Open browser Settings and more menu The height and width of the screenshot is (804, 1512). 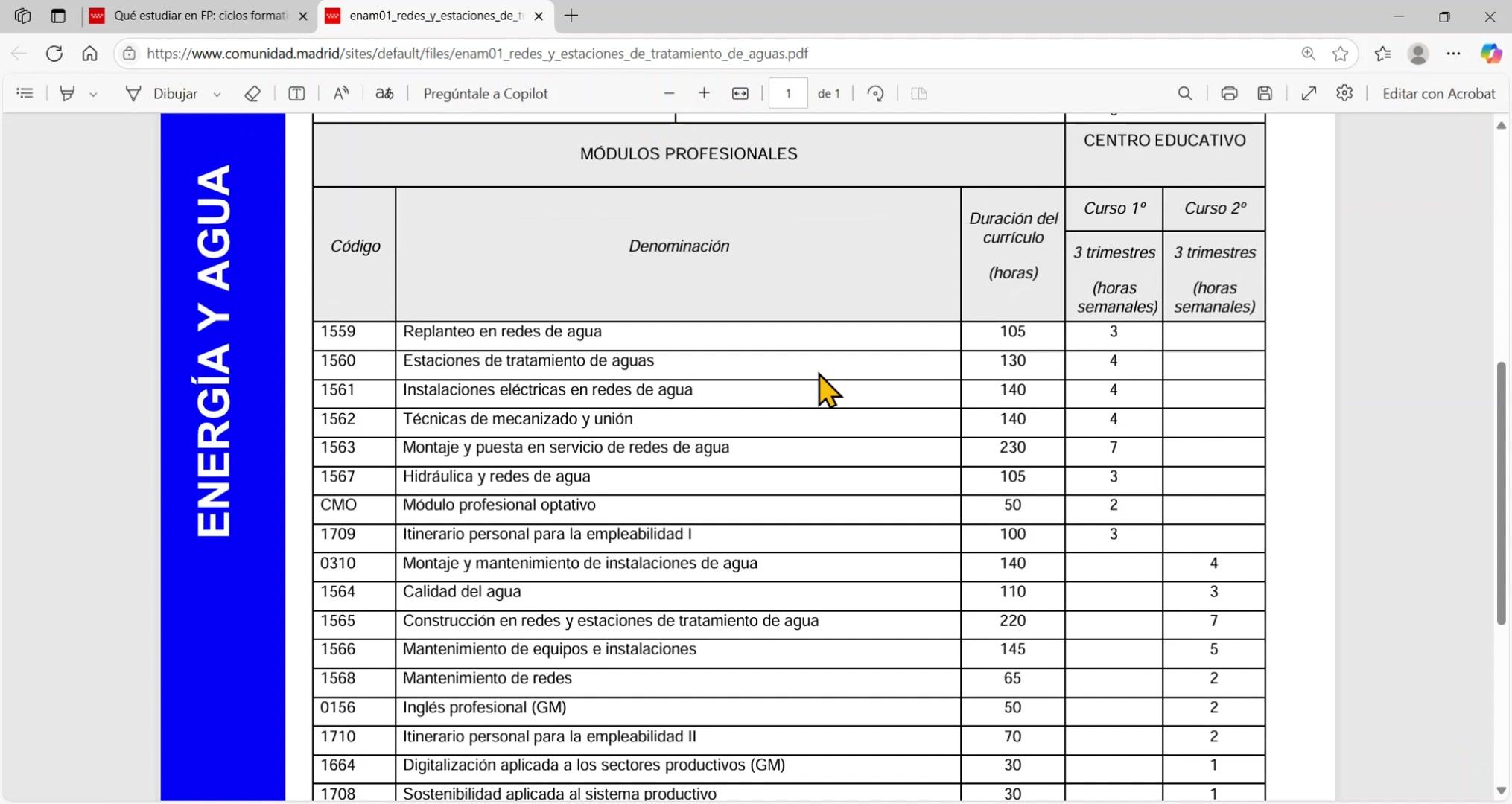pos(1453,54)
